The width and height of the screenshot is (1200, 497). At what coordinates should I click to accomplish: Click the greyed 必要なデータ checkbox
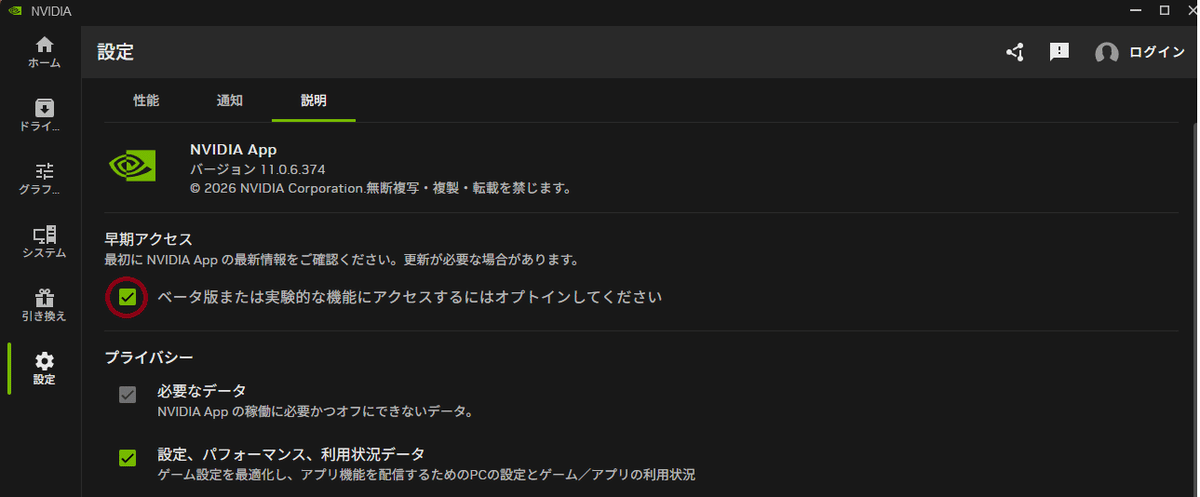[x=127, y=395]
